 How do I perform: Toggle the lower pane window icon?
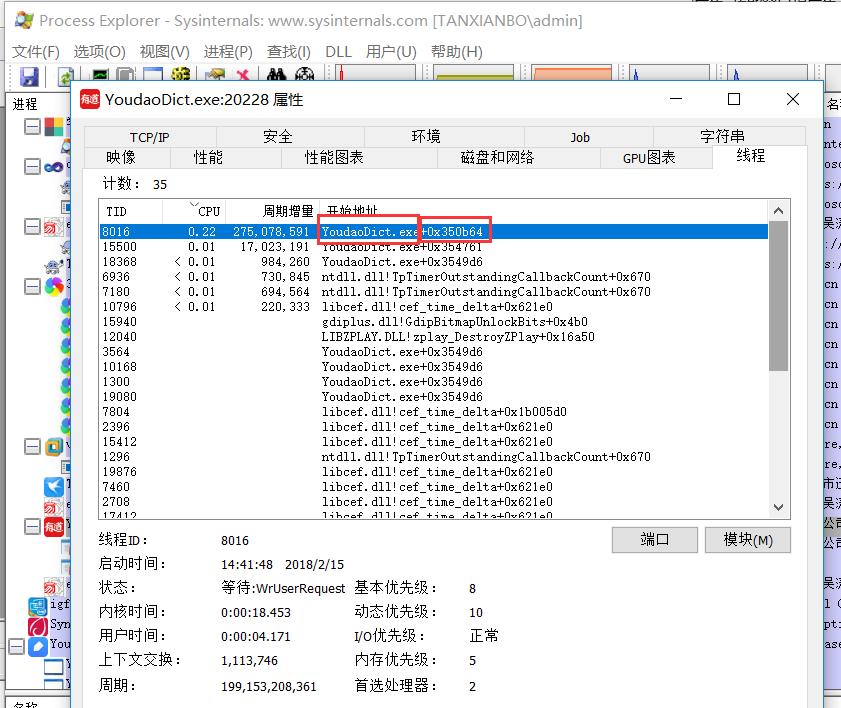[152, 75]
